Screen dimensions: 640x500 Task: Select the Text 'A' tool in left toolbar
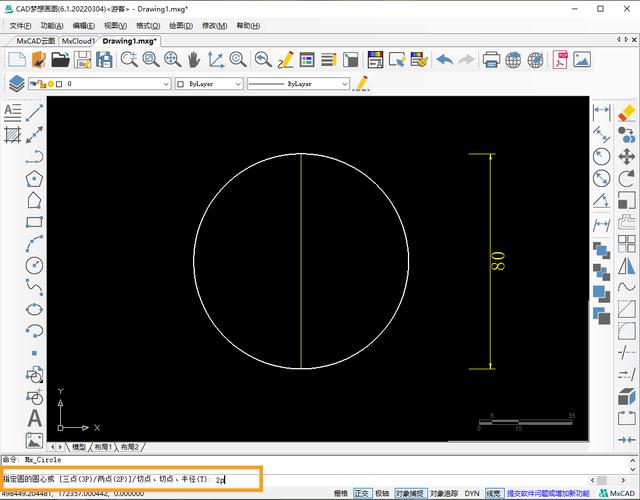[35, 418]
